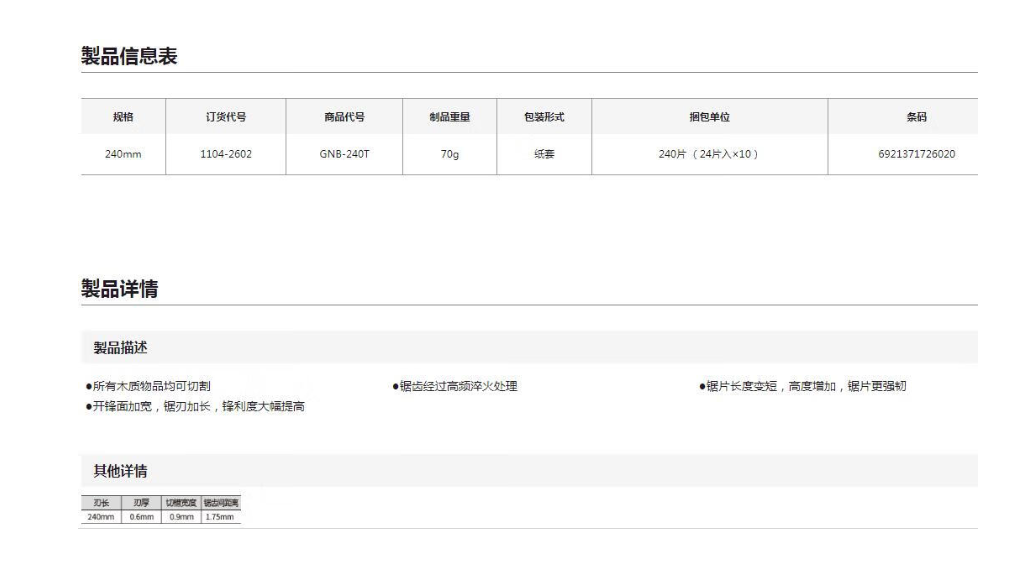Screen dimensions: 1010x568
Task: Click the 製品信息表 section heading
Action: pyautogui.click(x=129, y=57)
